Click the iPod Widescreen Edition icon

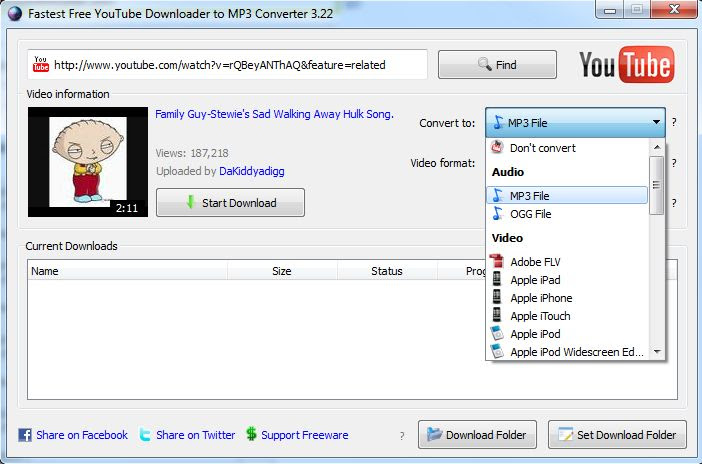(x=497, y=351)
